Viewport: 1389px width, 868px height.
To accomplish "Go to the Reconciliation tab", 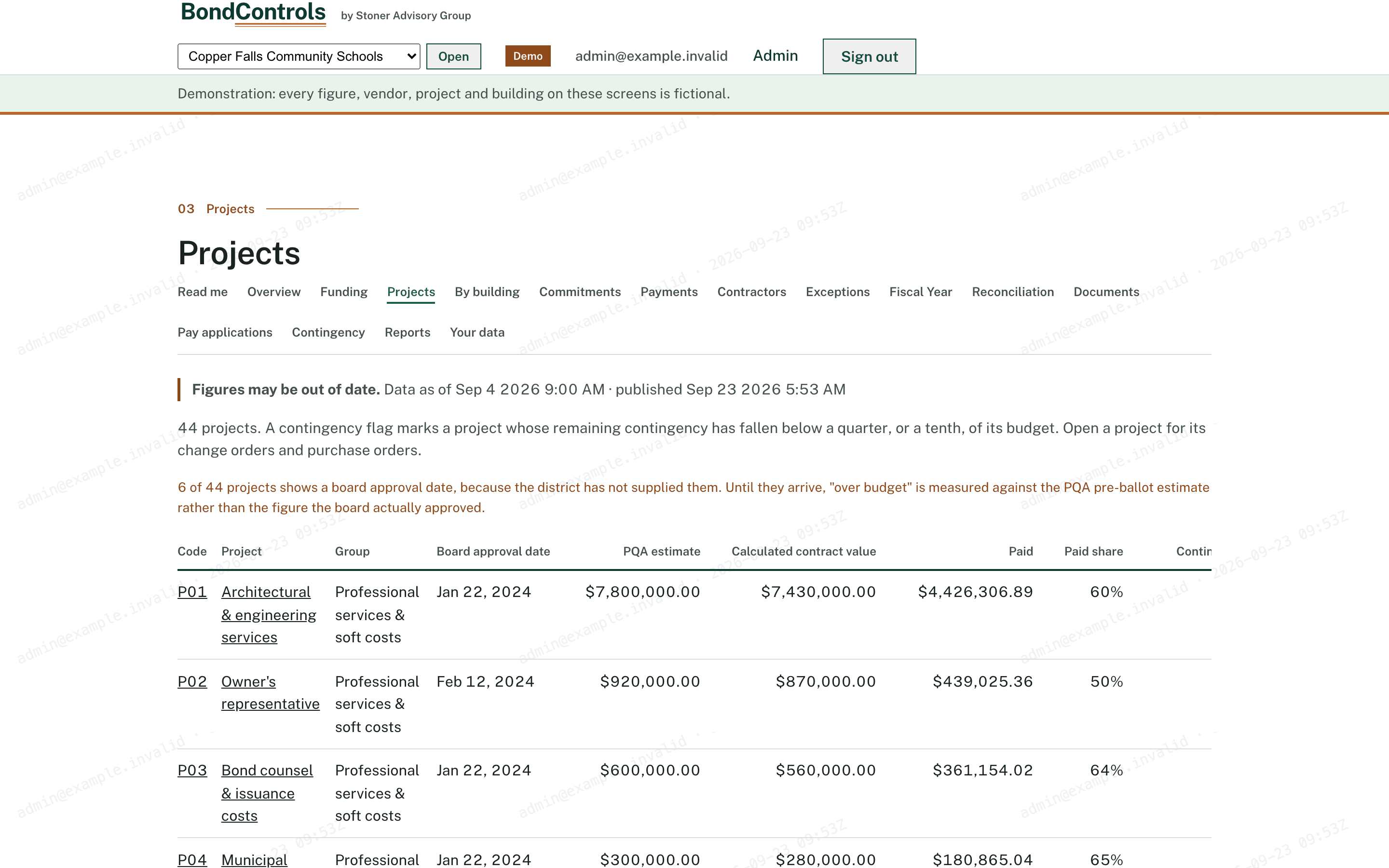I will (x=1012, y=292).
